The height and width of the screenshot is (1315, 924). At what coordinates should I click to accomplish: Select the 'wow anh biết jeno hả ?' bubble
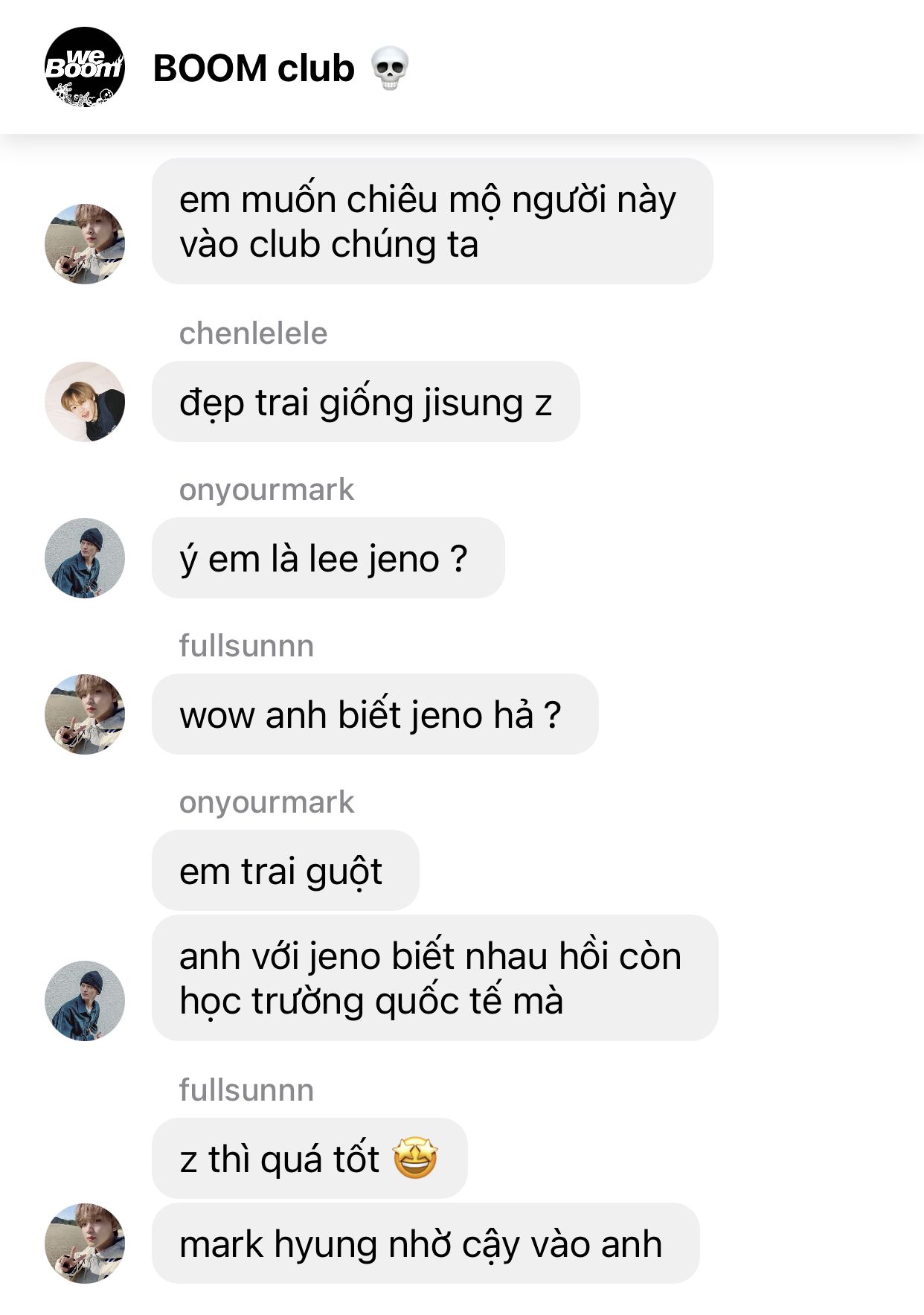(375, 714)
